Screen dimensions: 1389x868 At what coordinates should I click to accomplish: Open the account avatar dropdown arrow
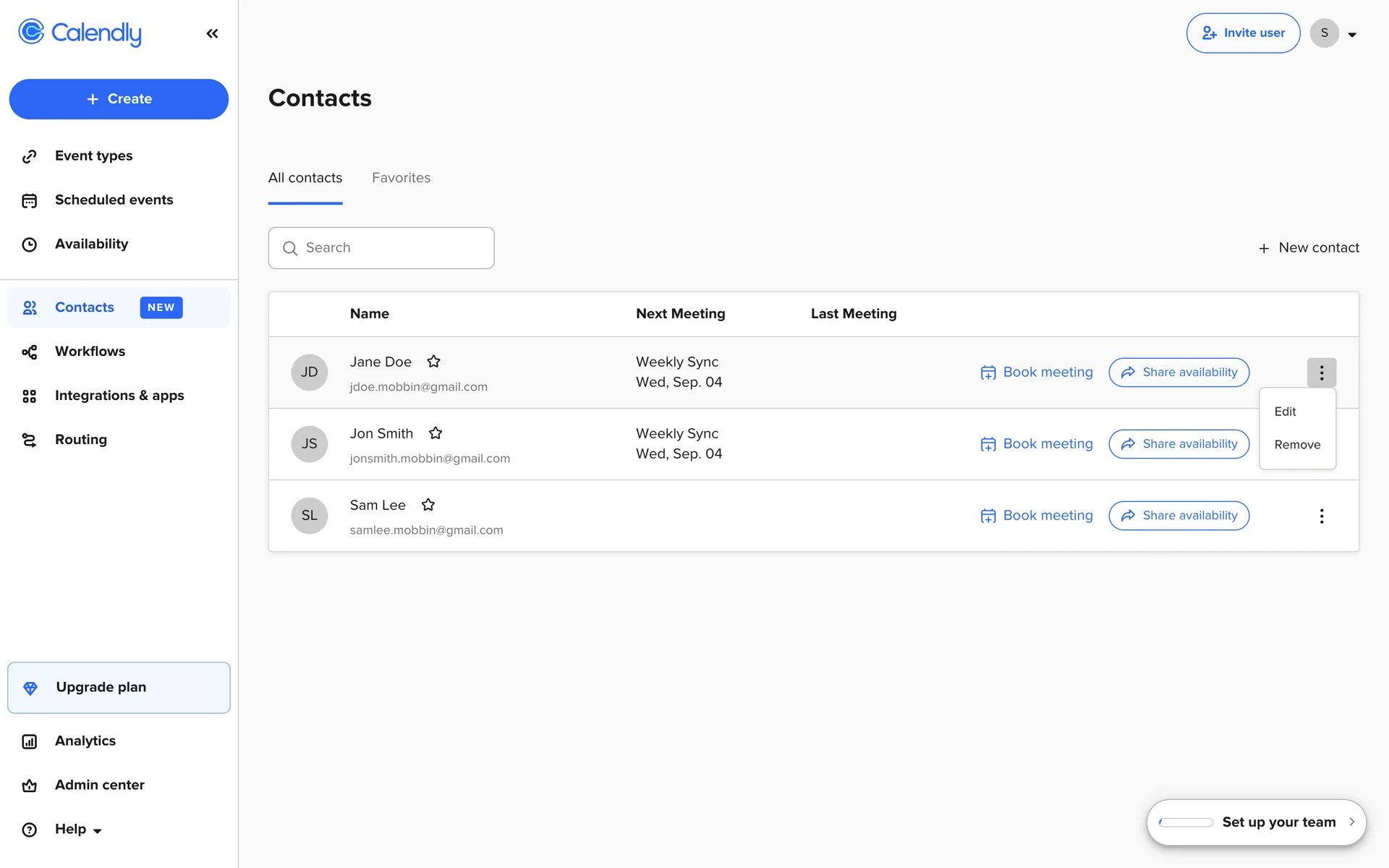point(1351,34)
